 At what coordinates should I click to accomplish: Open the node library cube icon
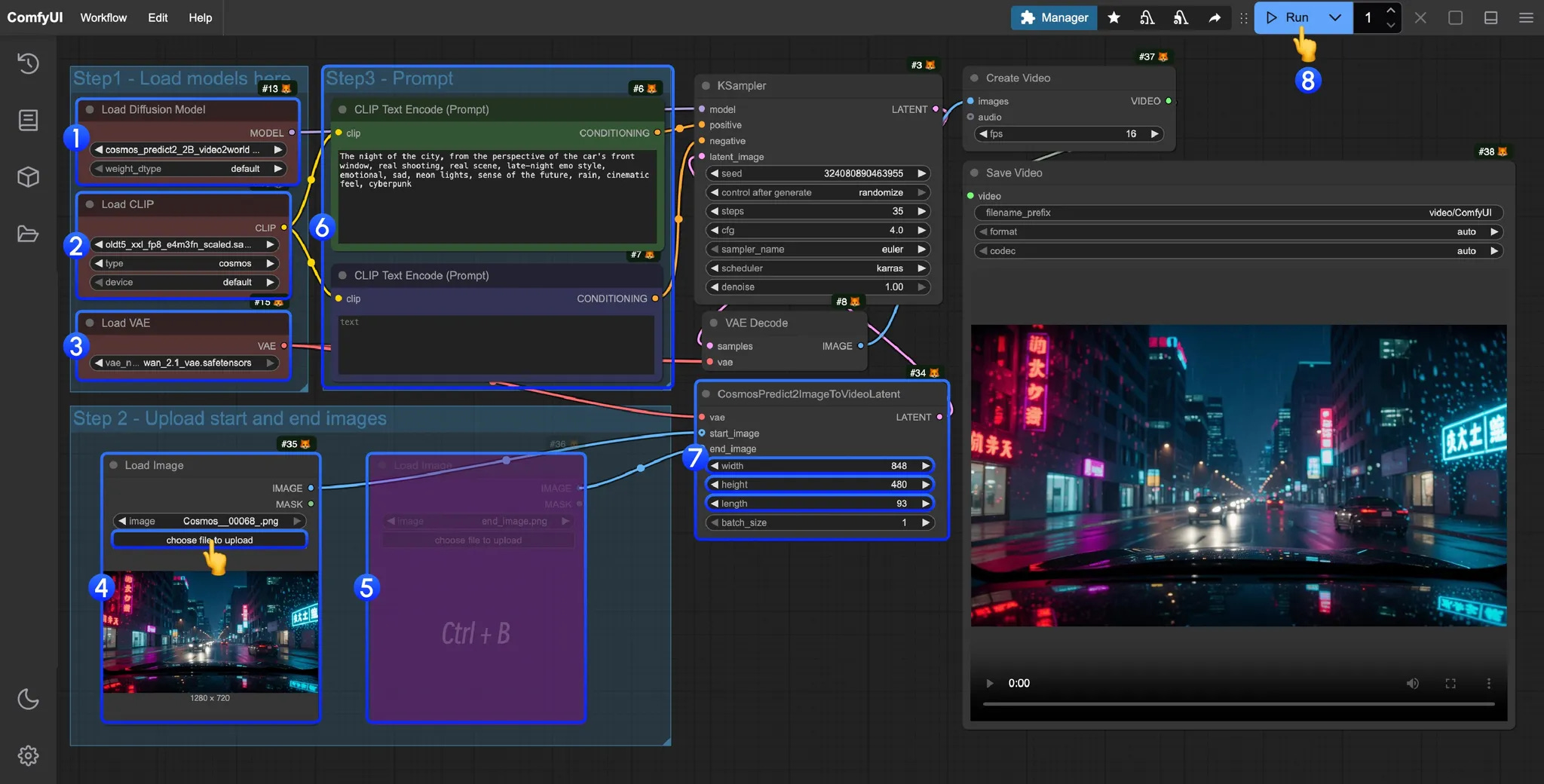[28, 177]
